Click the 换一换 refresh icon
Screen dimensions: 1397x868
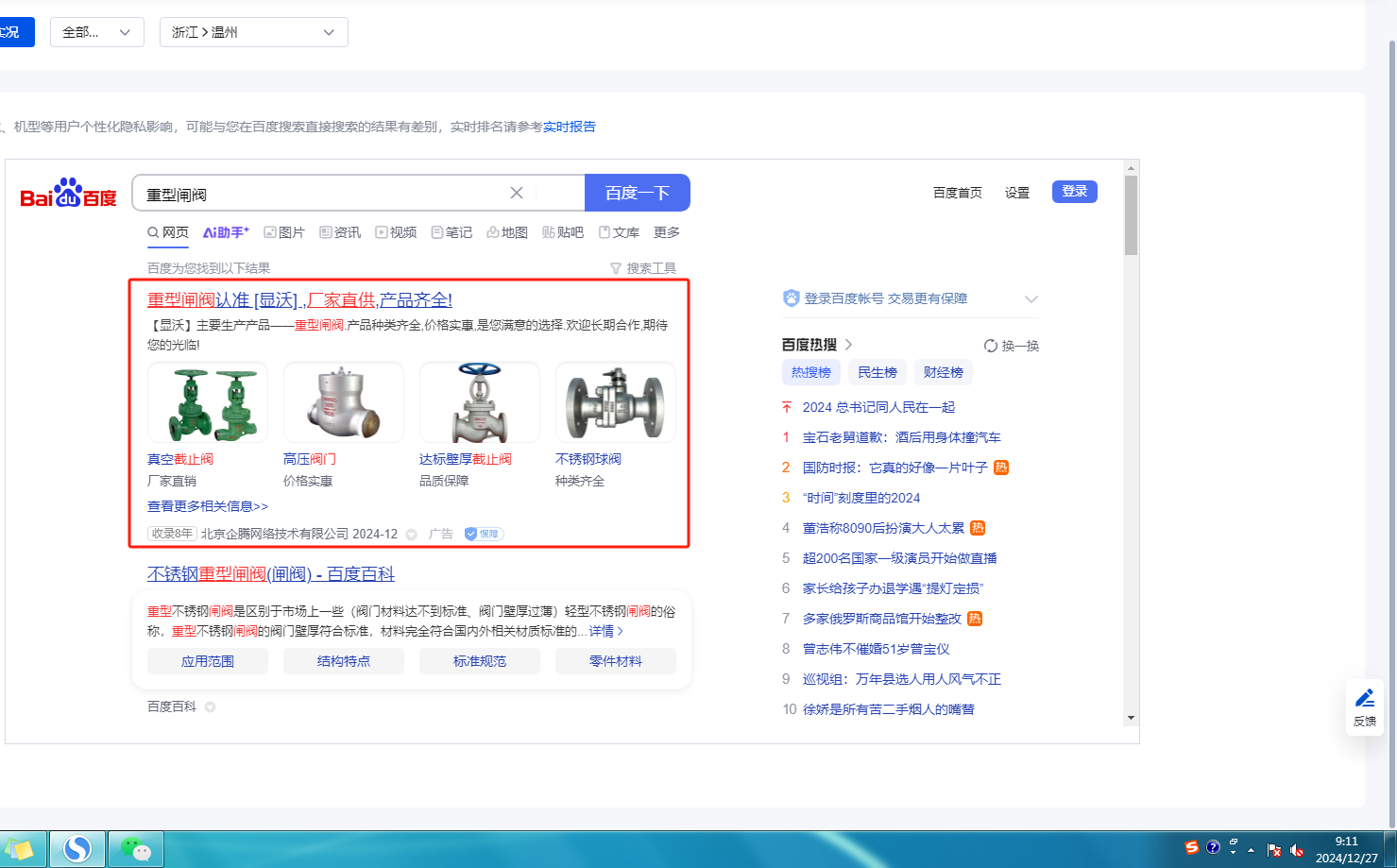990,346
